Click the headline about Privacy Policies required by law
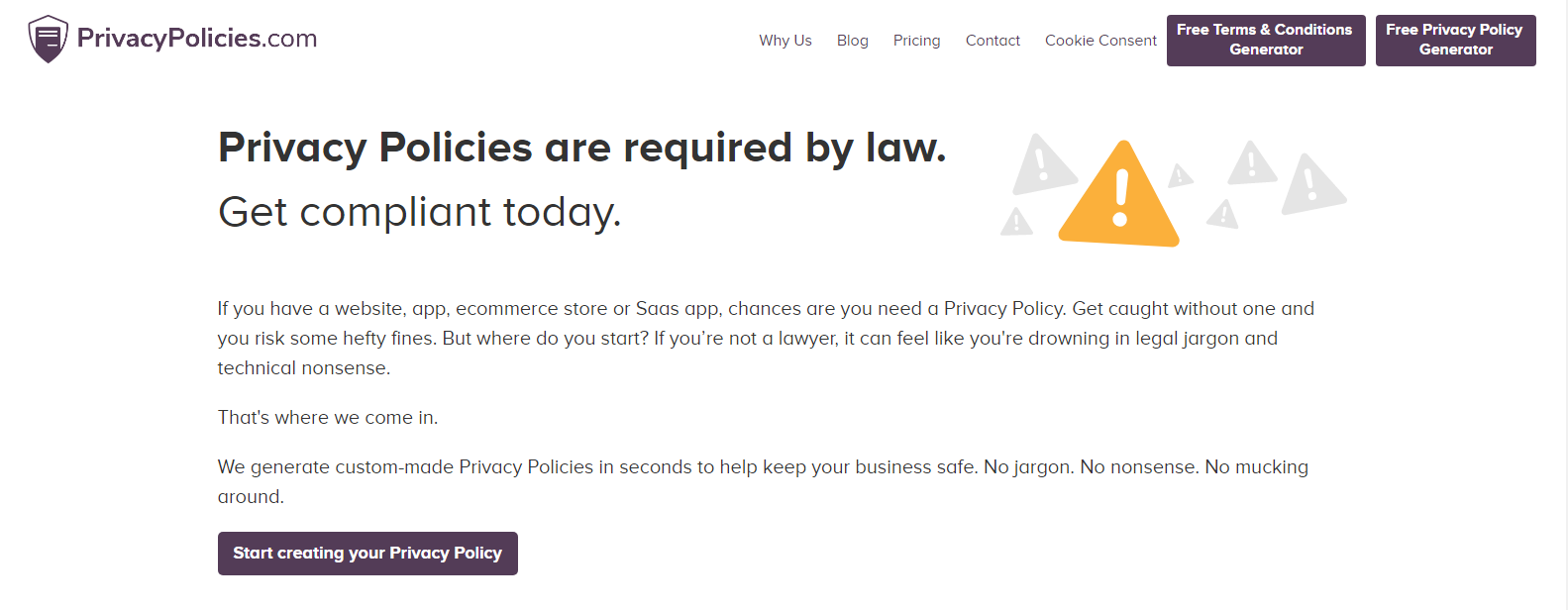 [x=582, y=148]
